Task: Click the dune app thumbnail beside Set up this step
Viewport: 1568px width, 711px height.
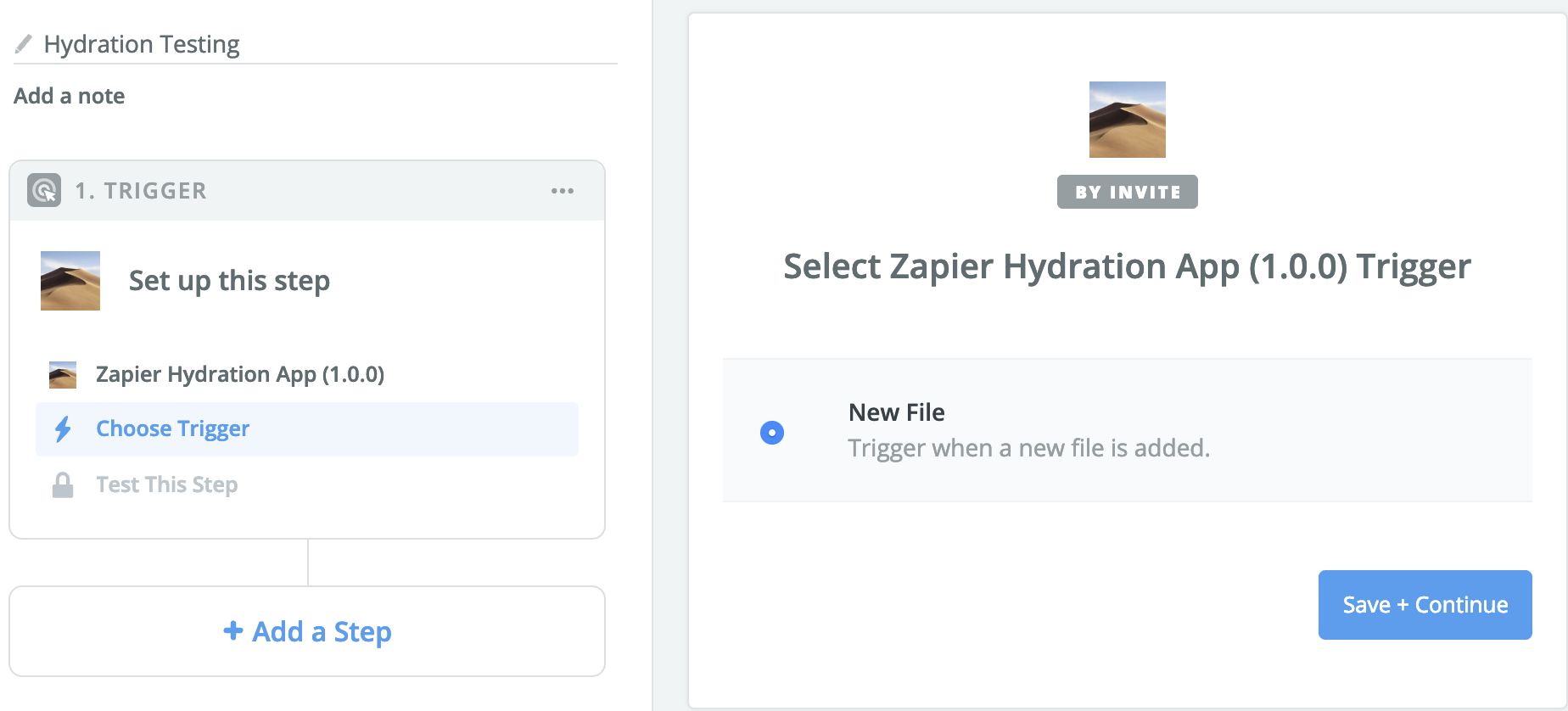Action: [x=70, y=281]
